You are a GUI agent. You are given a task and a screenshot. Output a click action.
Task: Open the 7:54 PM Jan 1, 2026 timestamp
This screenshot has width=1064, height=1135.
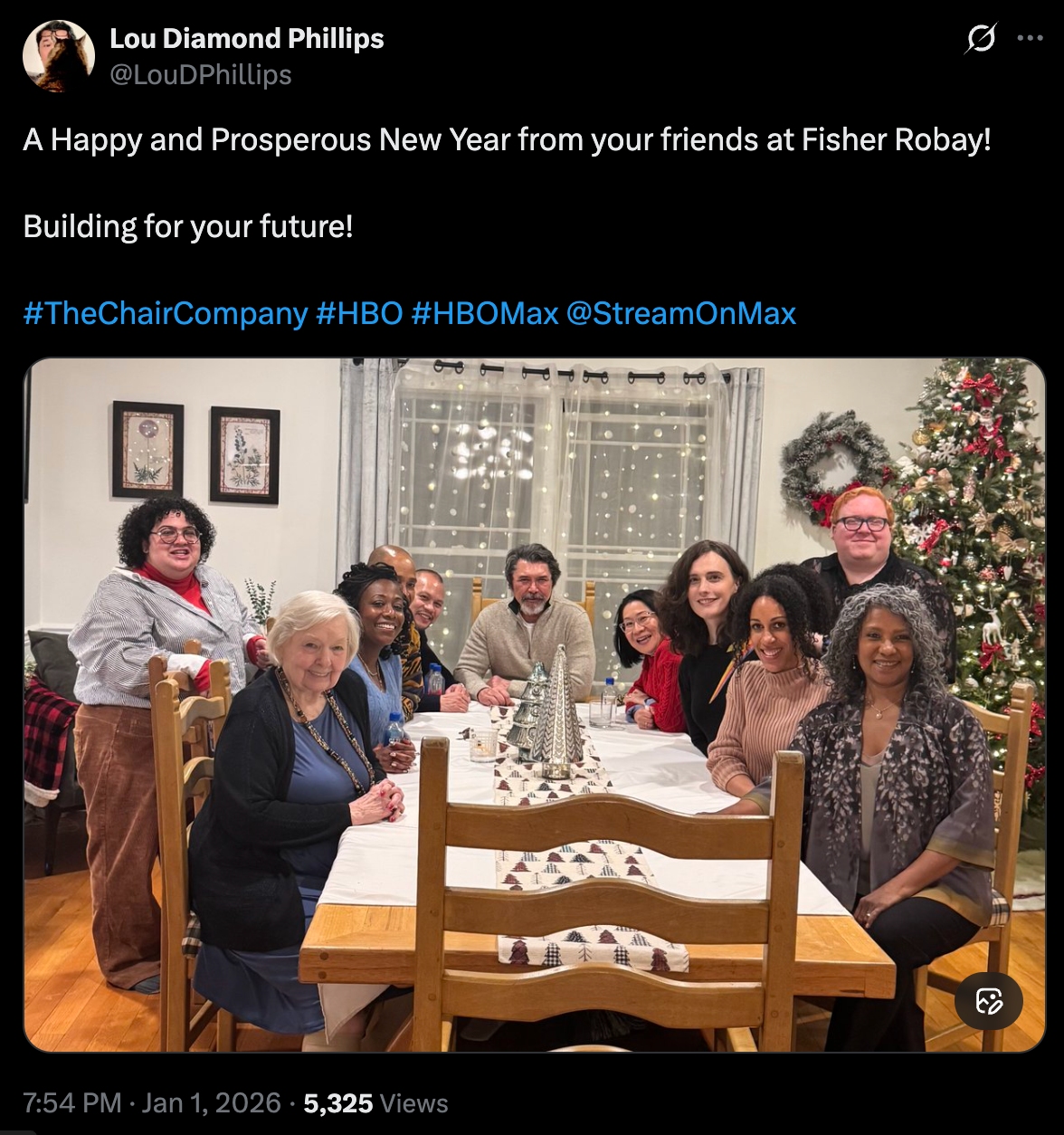click(x=152, y=1102)
